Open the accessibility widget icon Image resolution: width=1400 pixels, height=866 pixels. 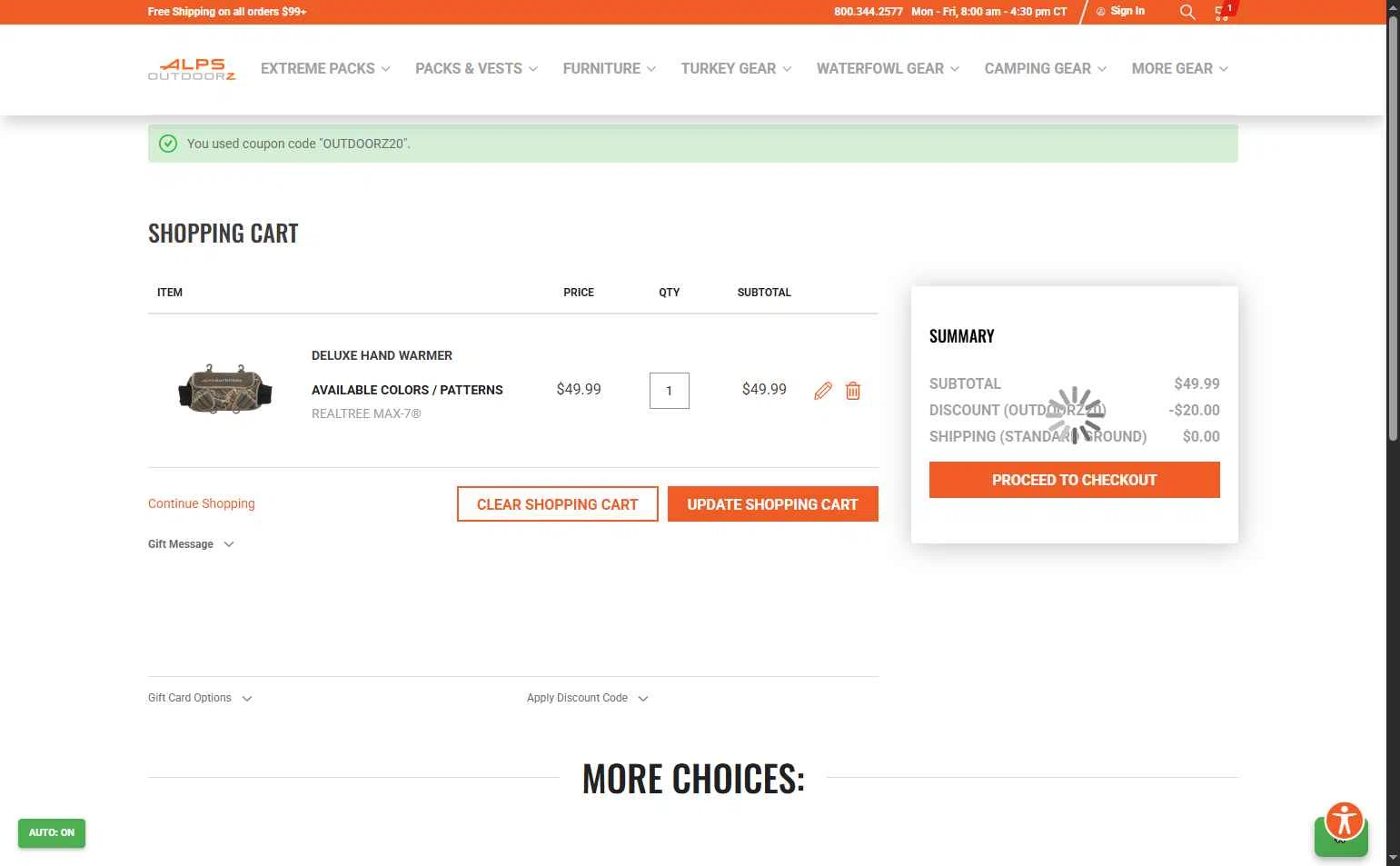(1344, 821)
